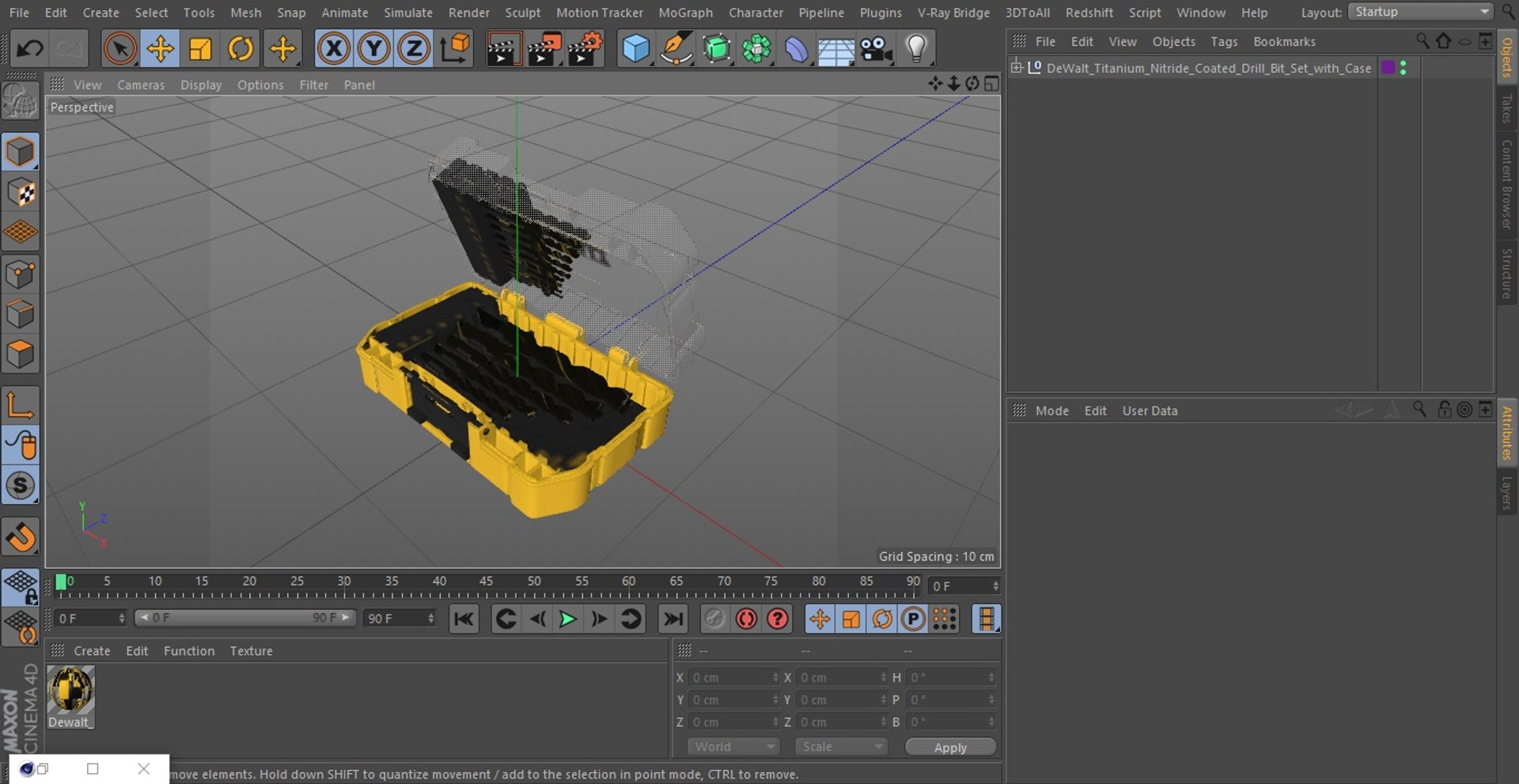Select the Scale tool
The image size is (1519, 784).
200,49
